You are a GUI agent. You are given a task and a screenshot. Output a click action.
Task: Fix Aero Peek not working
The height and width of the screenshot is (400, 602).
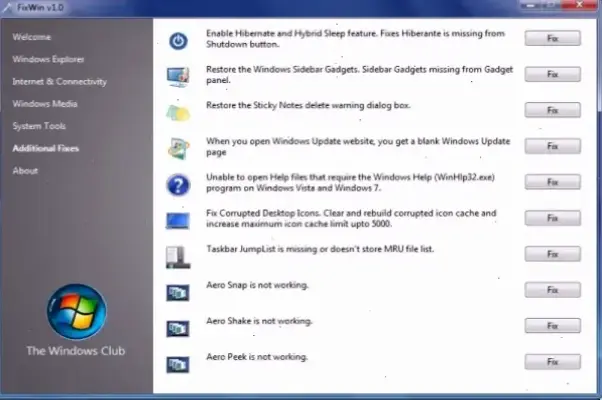pyautogui.click(x=552, y=362)
